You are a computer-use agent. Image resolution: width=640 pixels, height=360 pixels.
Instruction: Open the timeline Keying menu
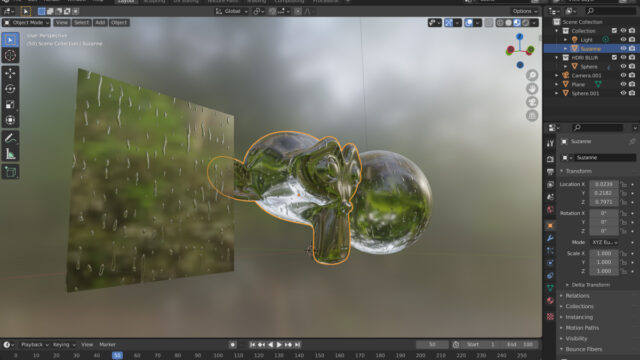tap(64, 344)
